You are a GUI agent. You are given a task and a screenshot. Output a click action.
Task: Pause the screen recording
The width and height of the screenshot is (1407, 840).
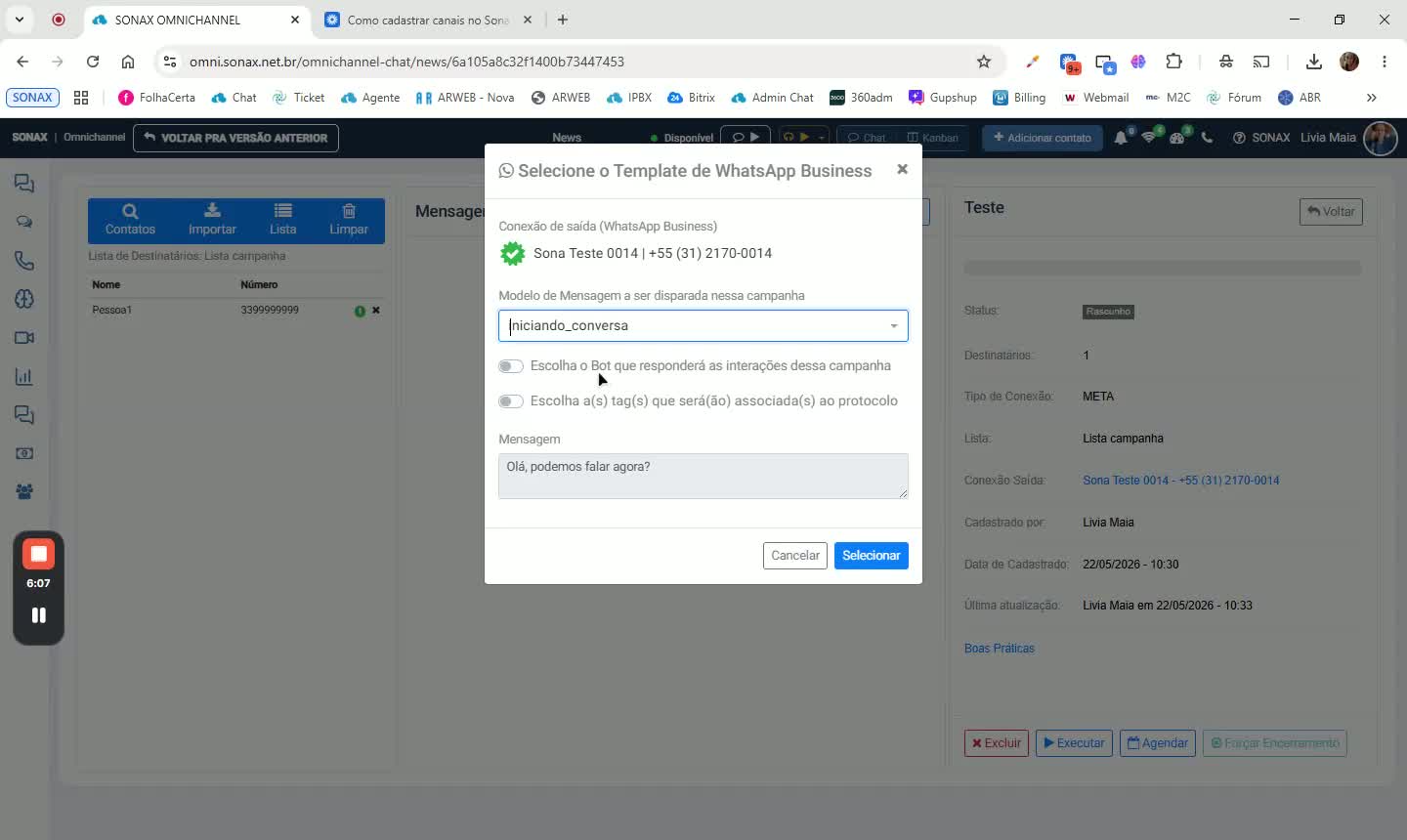[x=38, y=615]
